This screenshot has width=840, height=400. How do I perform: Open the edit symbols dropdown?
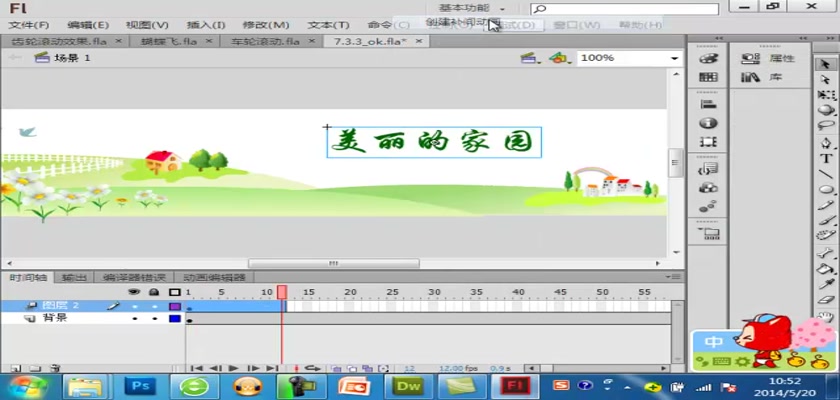pos(563,59)
